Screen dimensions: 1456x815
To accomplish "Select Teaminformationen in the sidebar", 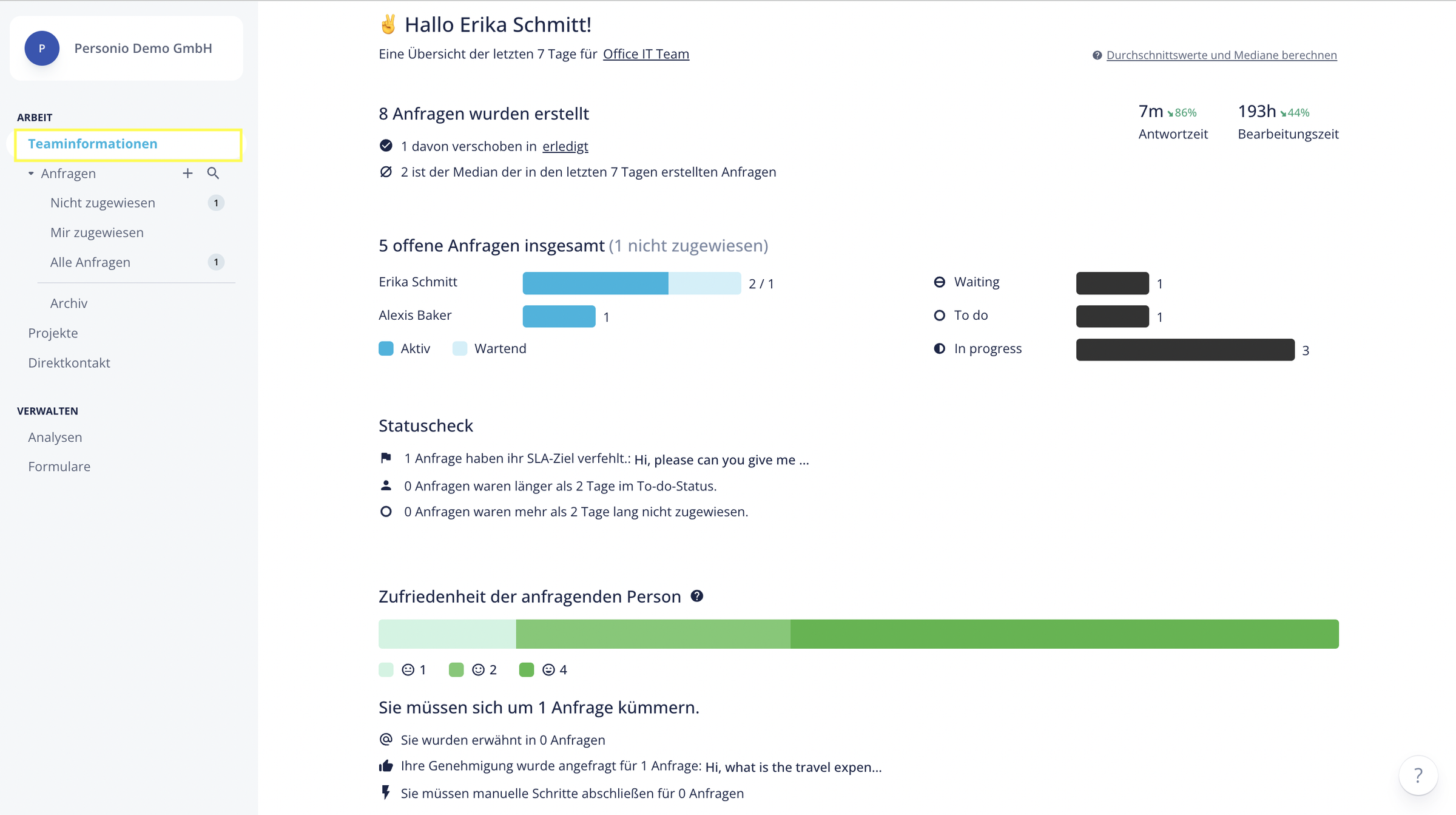I will pyautogui.click(x=93, y=144).
